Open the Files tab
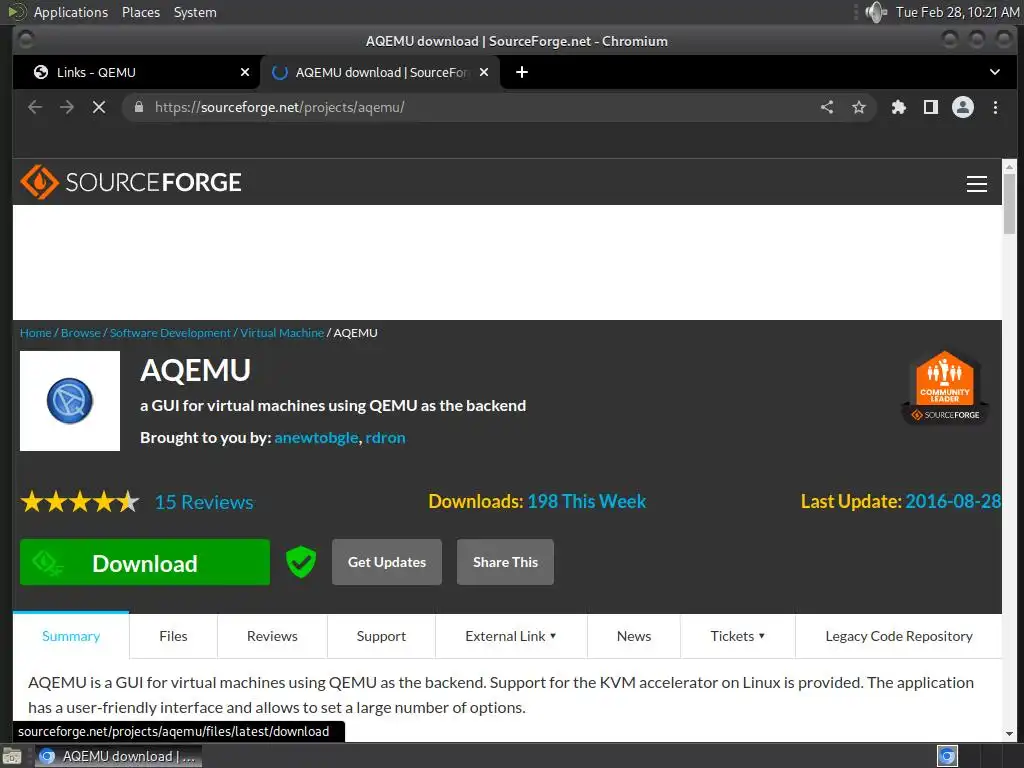The image size is (1024, 768). (x=173, y=636)
